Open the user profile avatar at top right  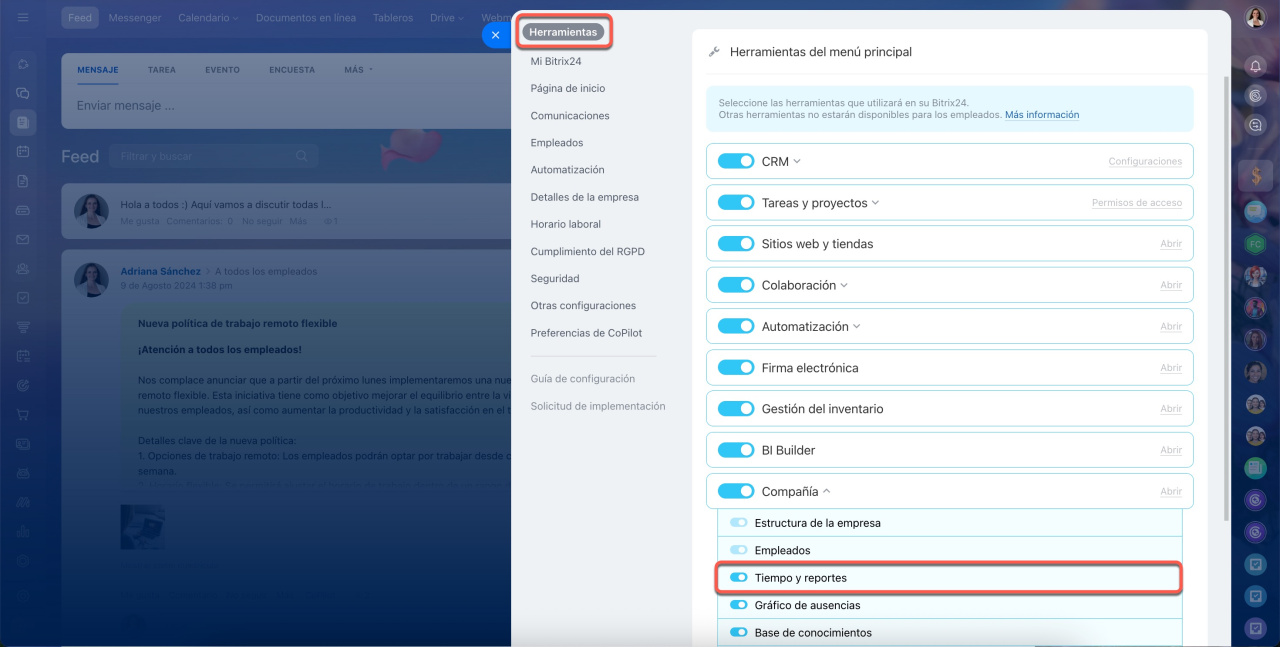[1256, 18]
